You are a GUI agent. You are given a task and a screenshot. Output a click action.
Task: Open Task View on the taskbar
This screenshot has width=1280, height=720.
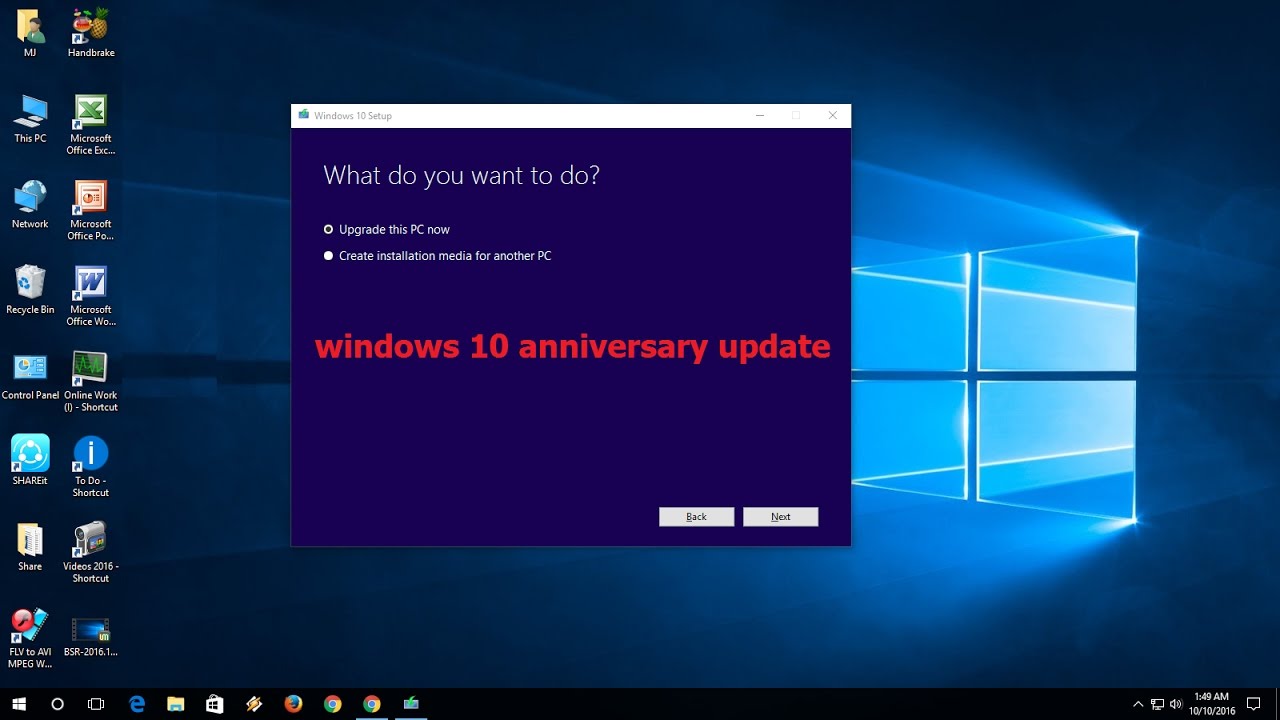pos(96,704)
